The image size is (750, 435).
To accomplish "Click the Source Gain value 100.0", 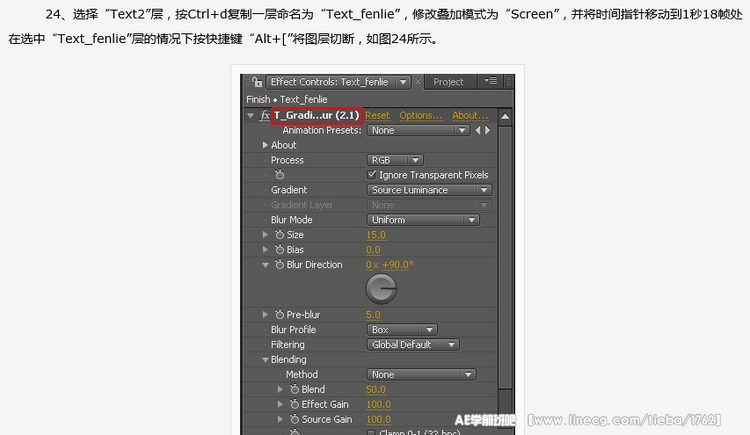I will pyautogui.click(x=378, y=420).
